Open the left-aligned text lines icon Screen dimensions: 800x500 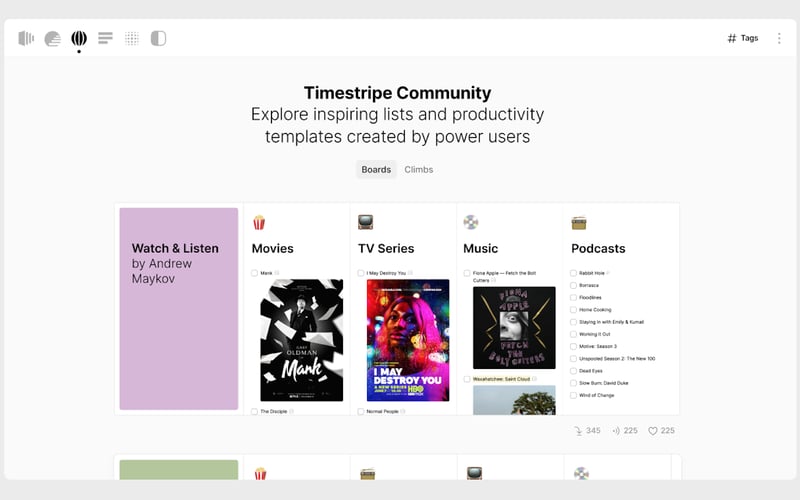(106, 38)
